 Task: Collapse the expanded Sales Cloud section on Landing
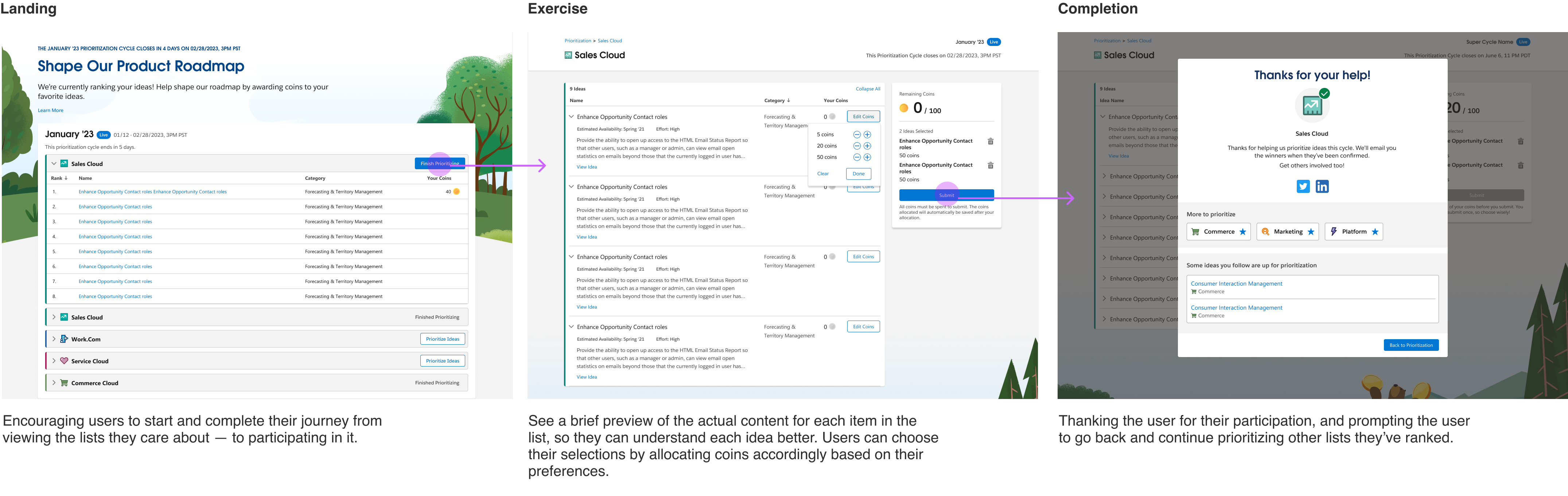[54, 164]
